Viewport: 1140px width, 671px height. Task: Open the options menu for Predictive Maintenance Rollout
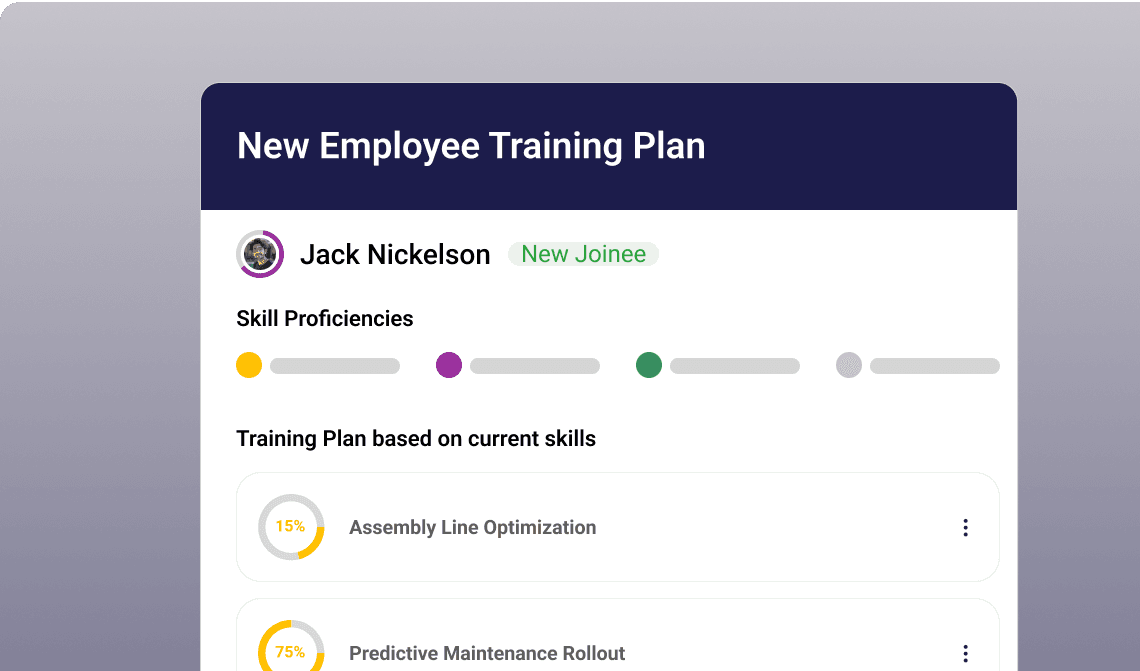(966, 653)
